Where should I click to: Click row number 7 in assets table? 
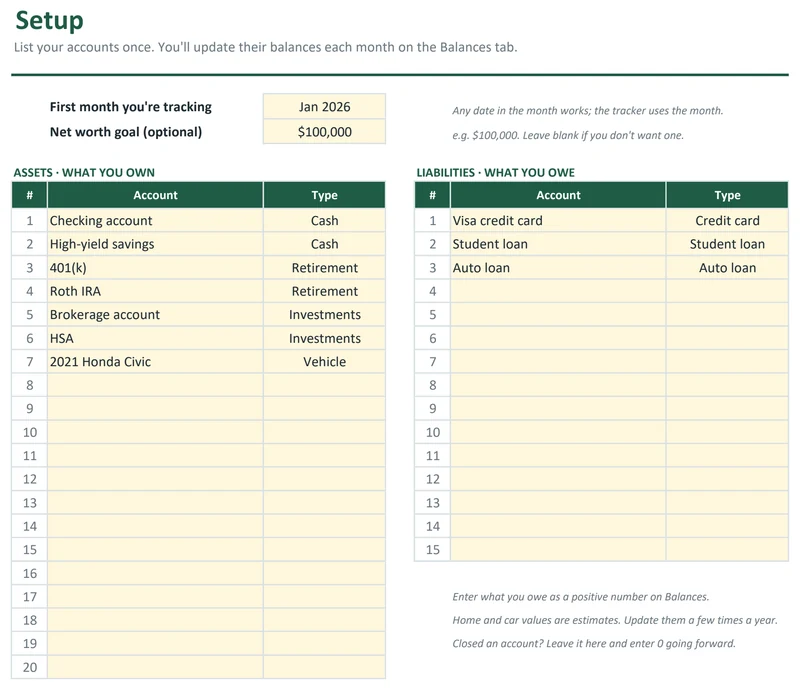pos(30,361)
